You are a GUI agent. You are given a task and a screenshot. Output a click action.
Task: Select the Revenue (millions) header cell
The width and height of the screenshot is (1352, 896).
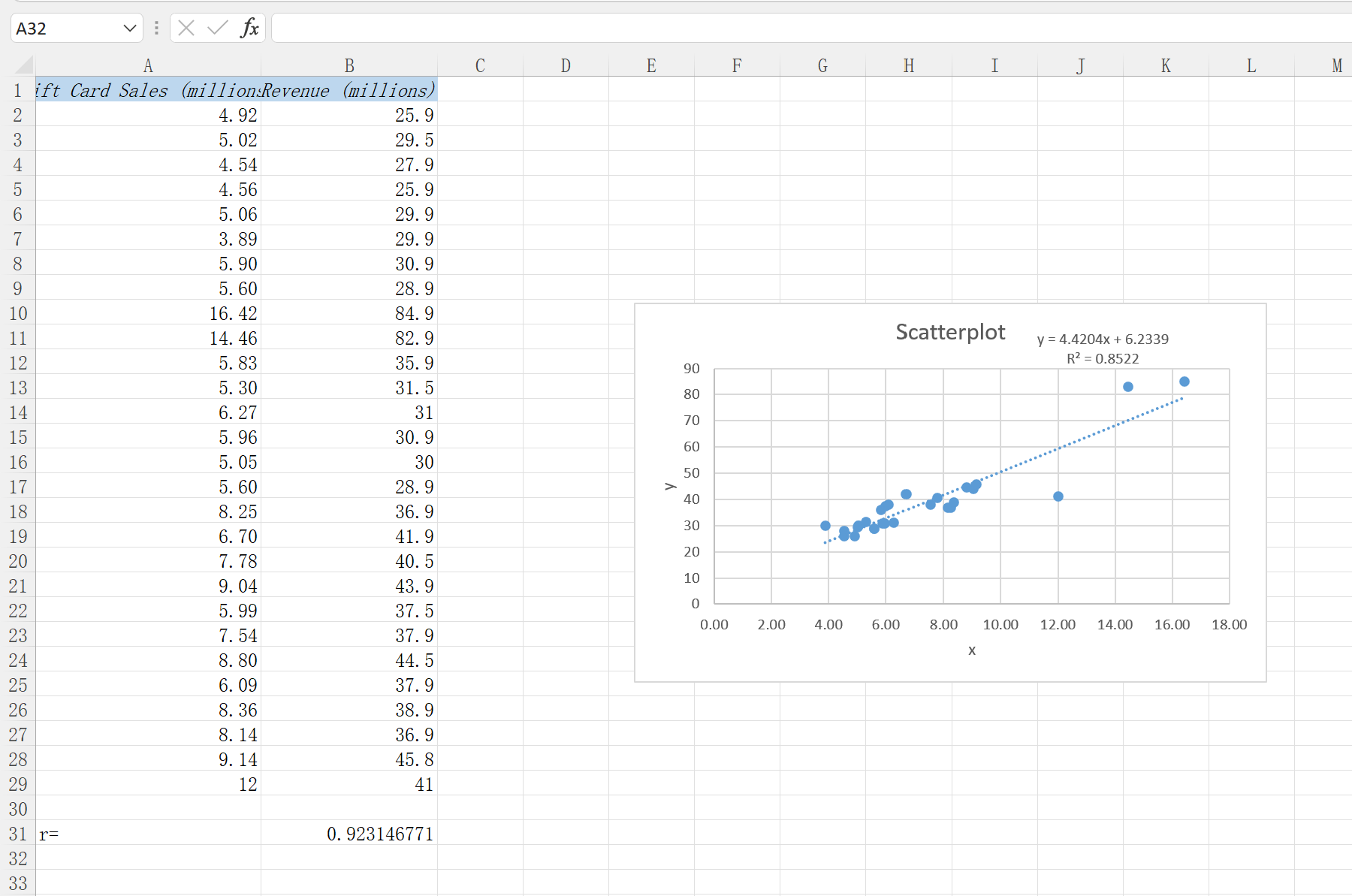pos(349,90)
